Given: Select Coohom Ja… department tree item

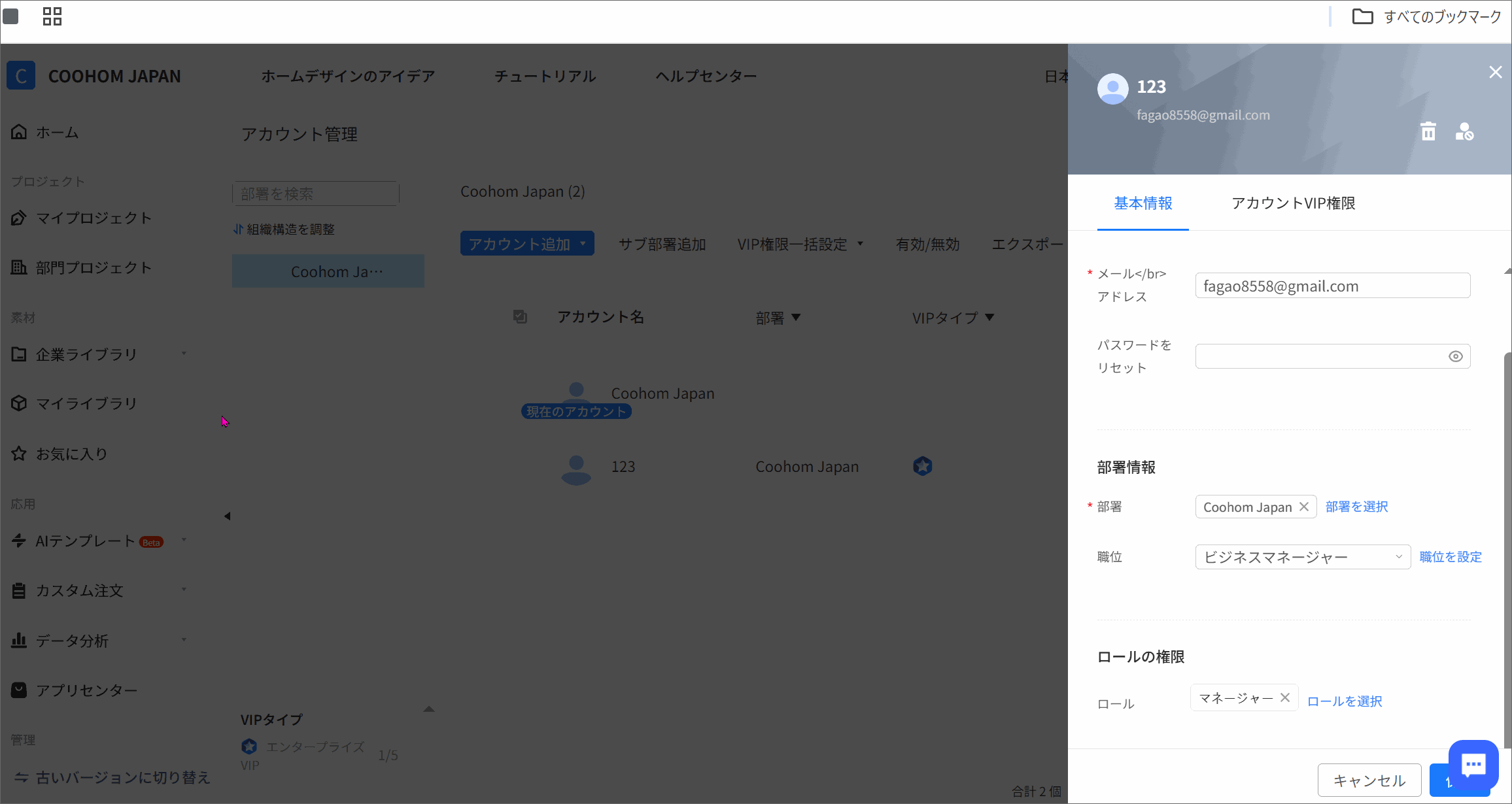Looking at the screenshot, I should (328, 271).
